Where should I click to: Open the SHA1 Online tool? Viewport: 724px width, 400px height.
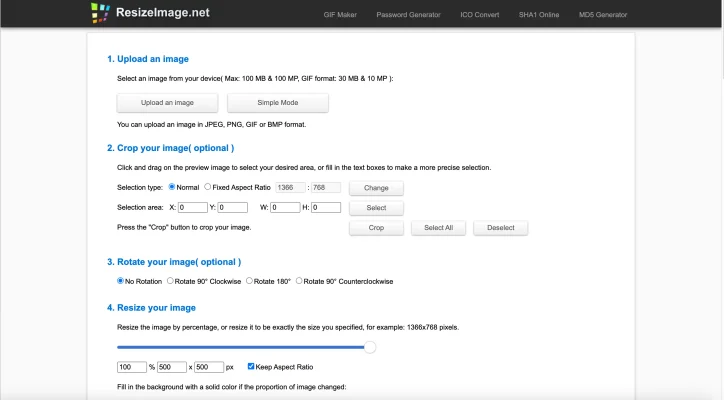541,15
